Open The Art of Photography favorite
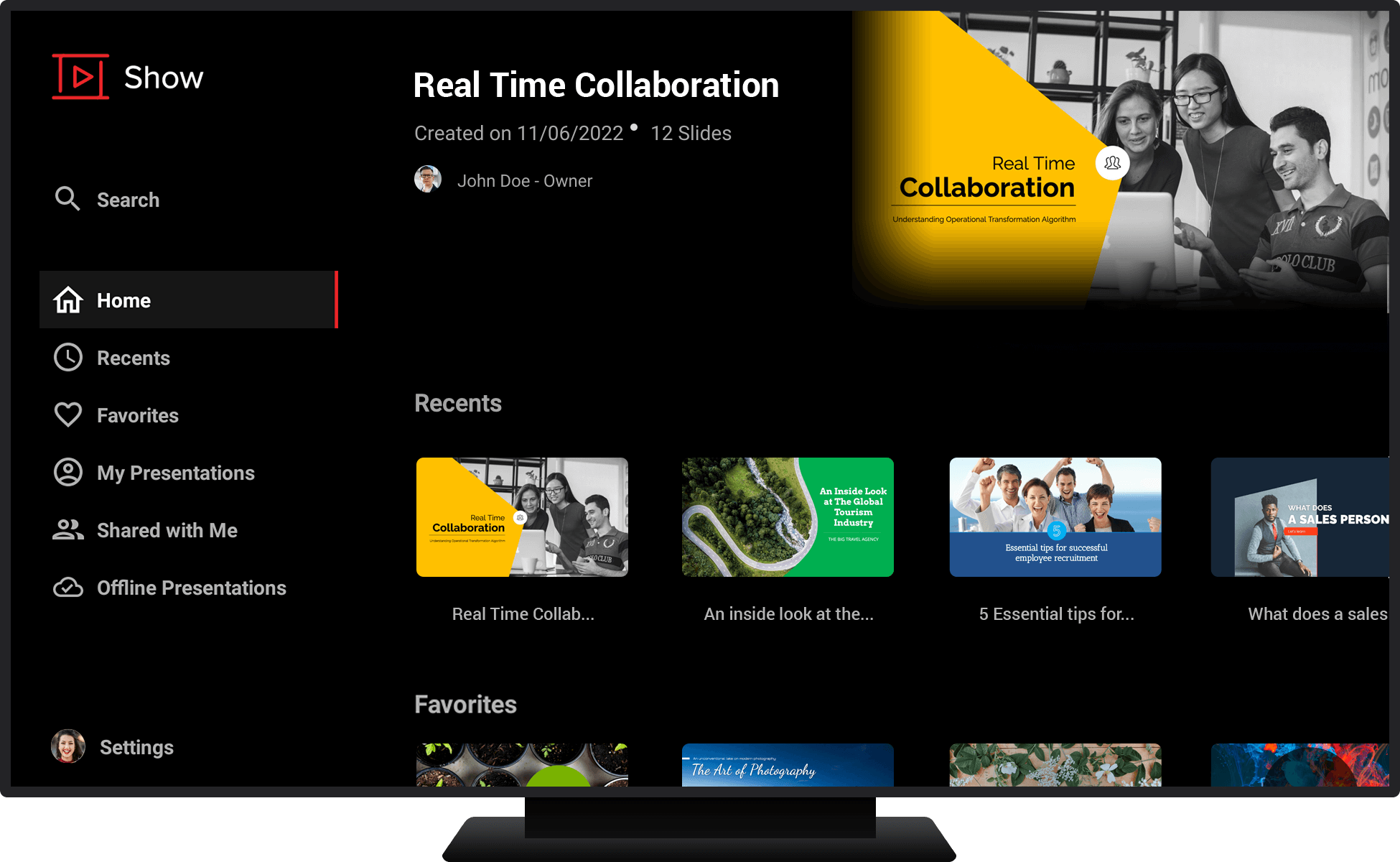This screenshot has height=862, width=1400. [x=788, y=765]
